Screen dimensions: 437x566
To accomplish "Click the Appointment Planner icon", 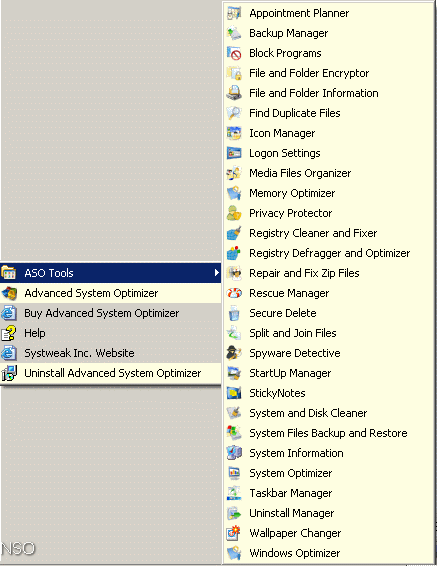I will [x=234, y=13].
